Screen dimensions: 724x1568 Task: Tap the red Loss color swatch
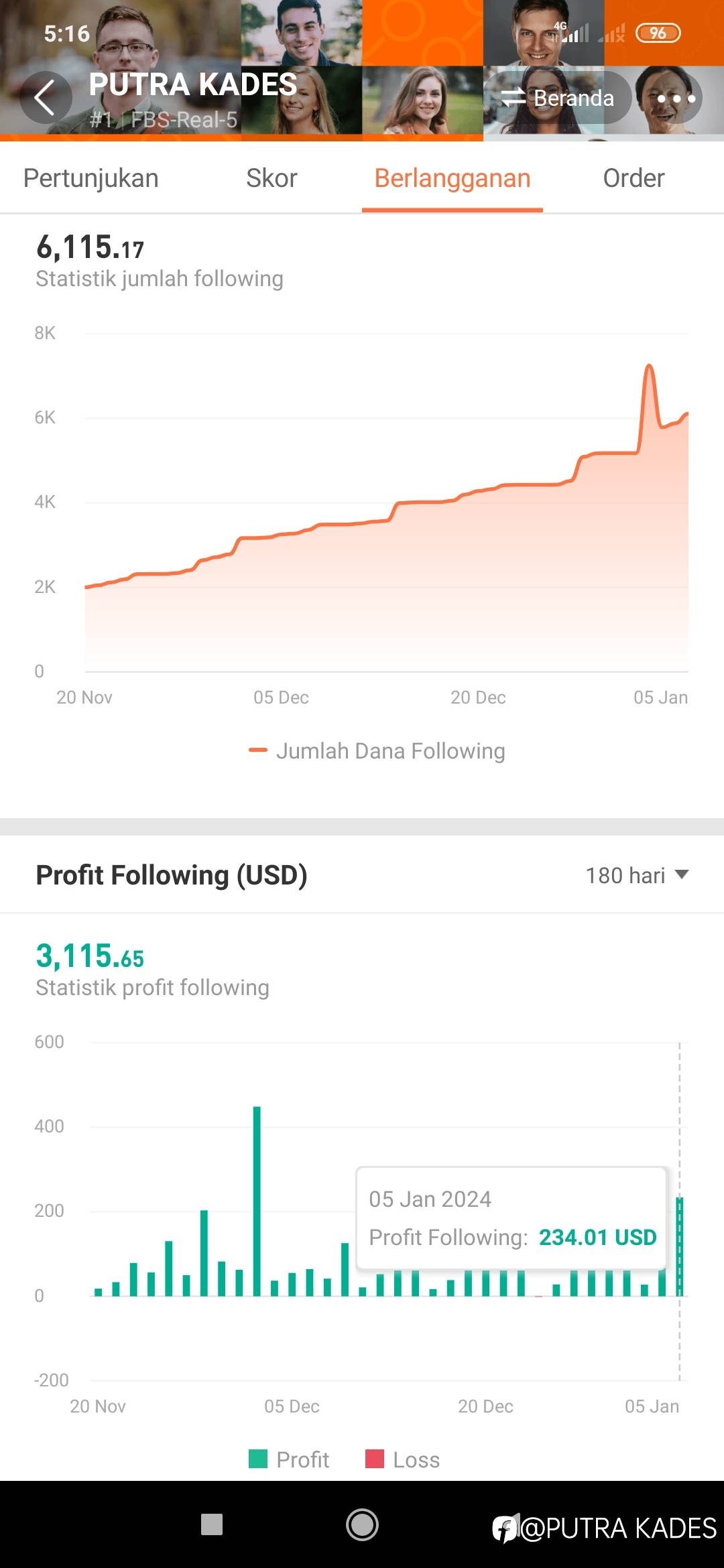375,1459
